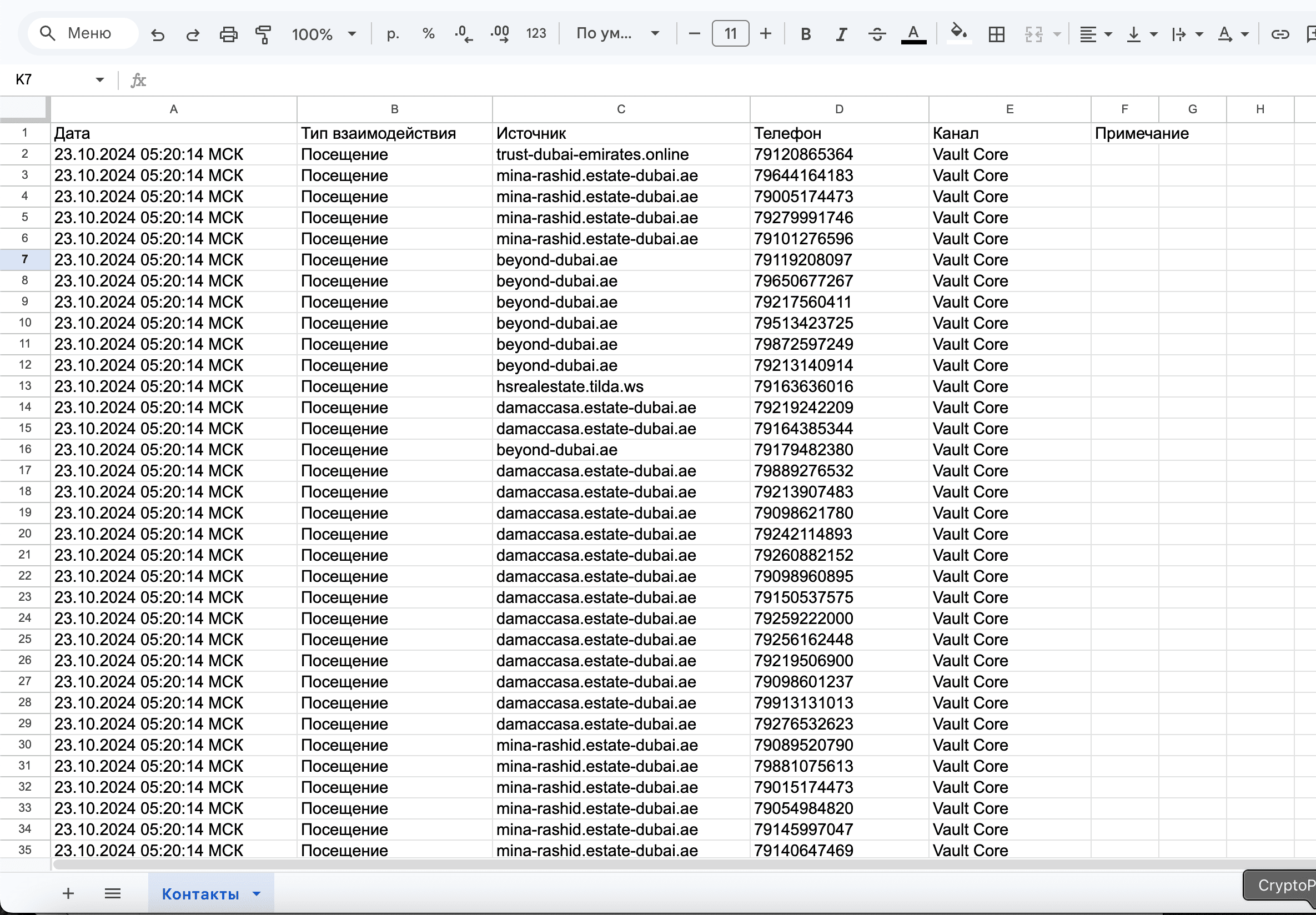Toggle Italic formatting

coord(841,34)
